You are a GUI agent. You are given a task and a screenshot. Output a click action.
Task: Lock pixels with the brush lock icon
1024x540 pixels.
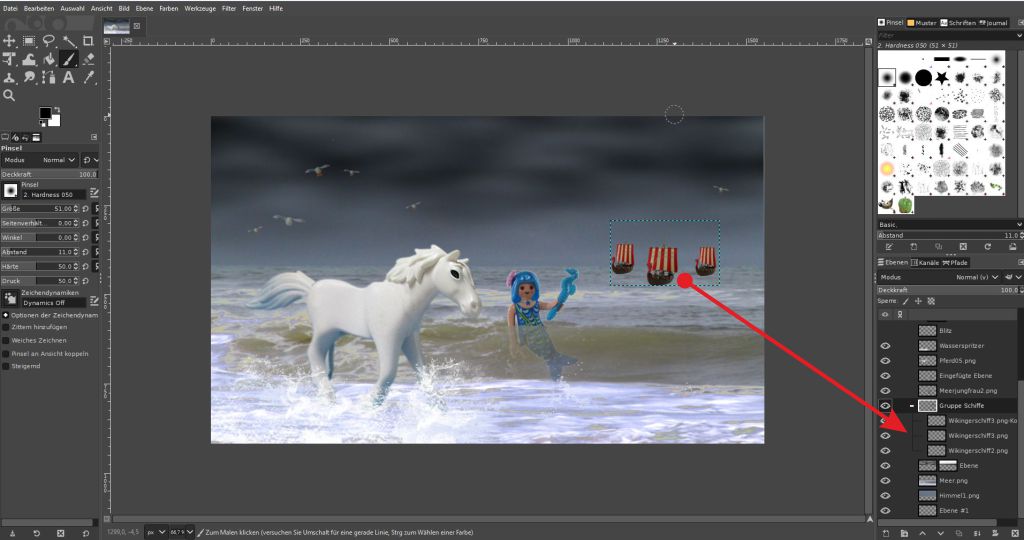click(906, 301)
